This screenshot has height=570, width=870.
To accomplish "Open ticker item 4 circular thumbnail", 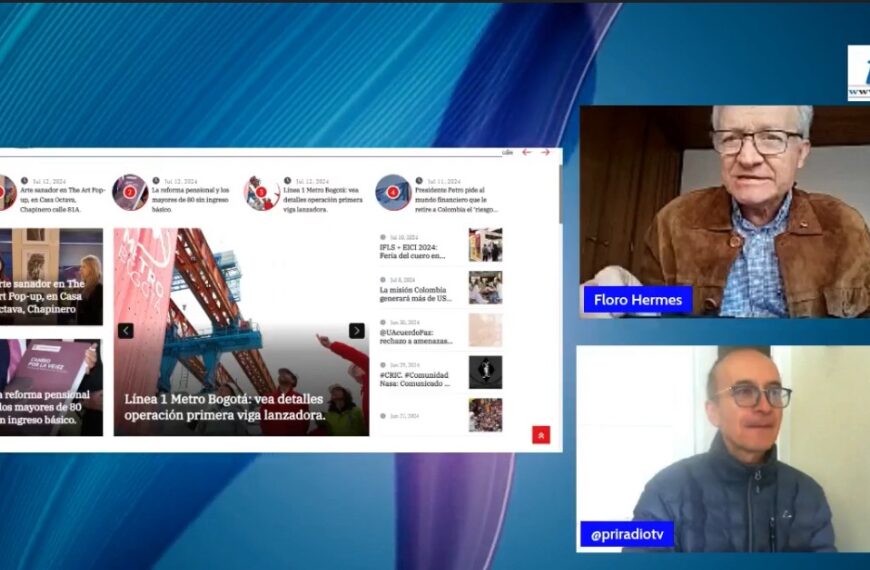I will [x=393, y=193].
